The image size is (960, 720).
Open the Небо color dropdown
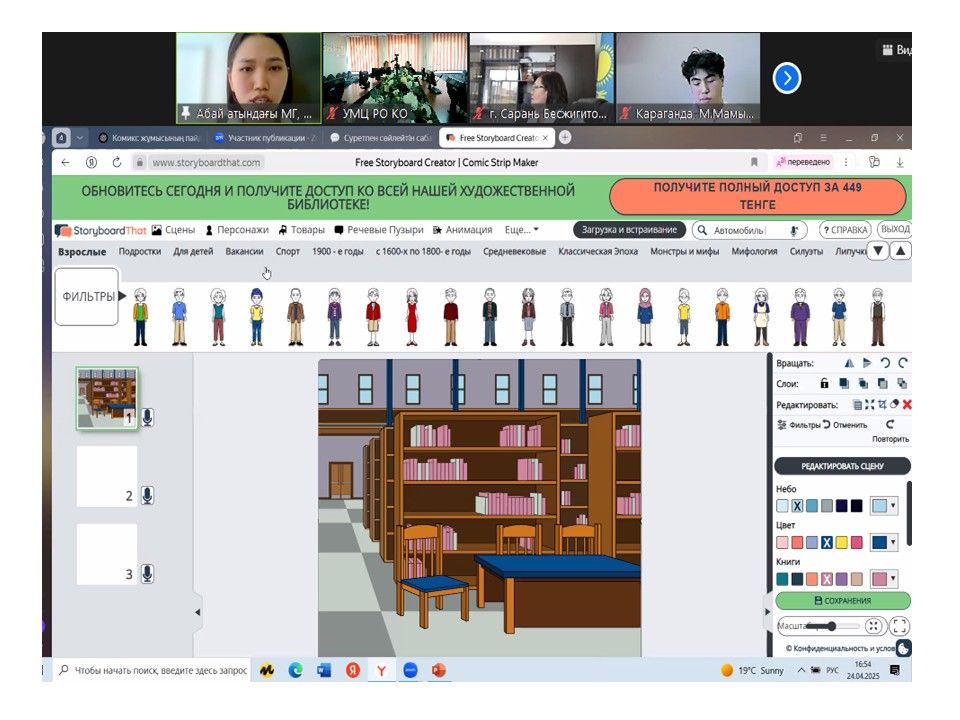coord(884,506)
